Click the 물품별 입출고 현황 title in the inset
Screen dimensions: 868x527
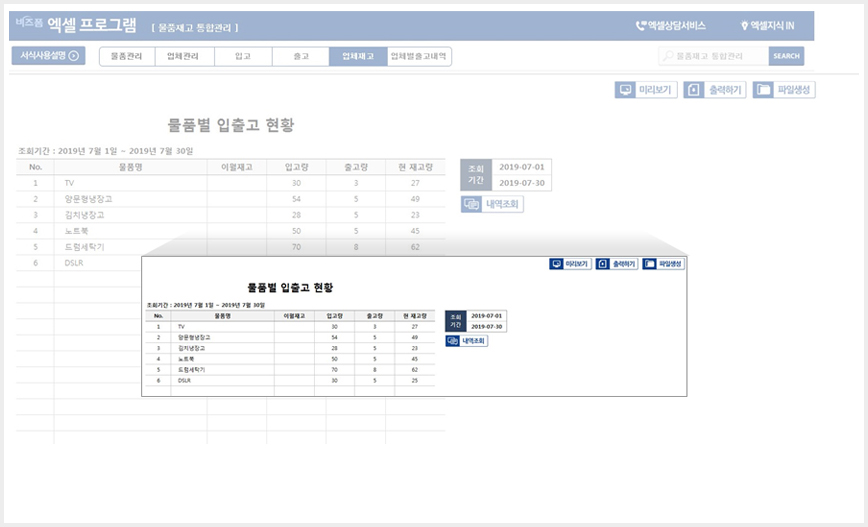290,288
